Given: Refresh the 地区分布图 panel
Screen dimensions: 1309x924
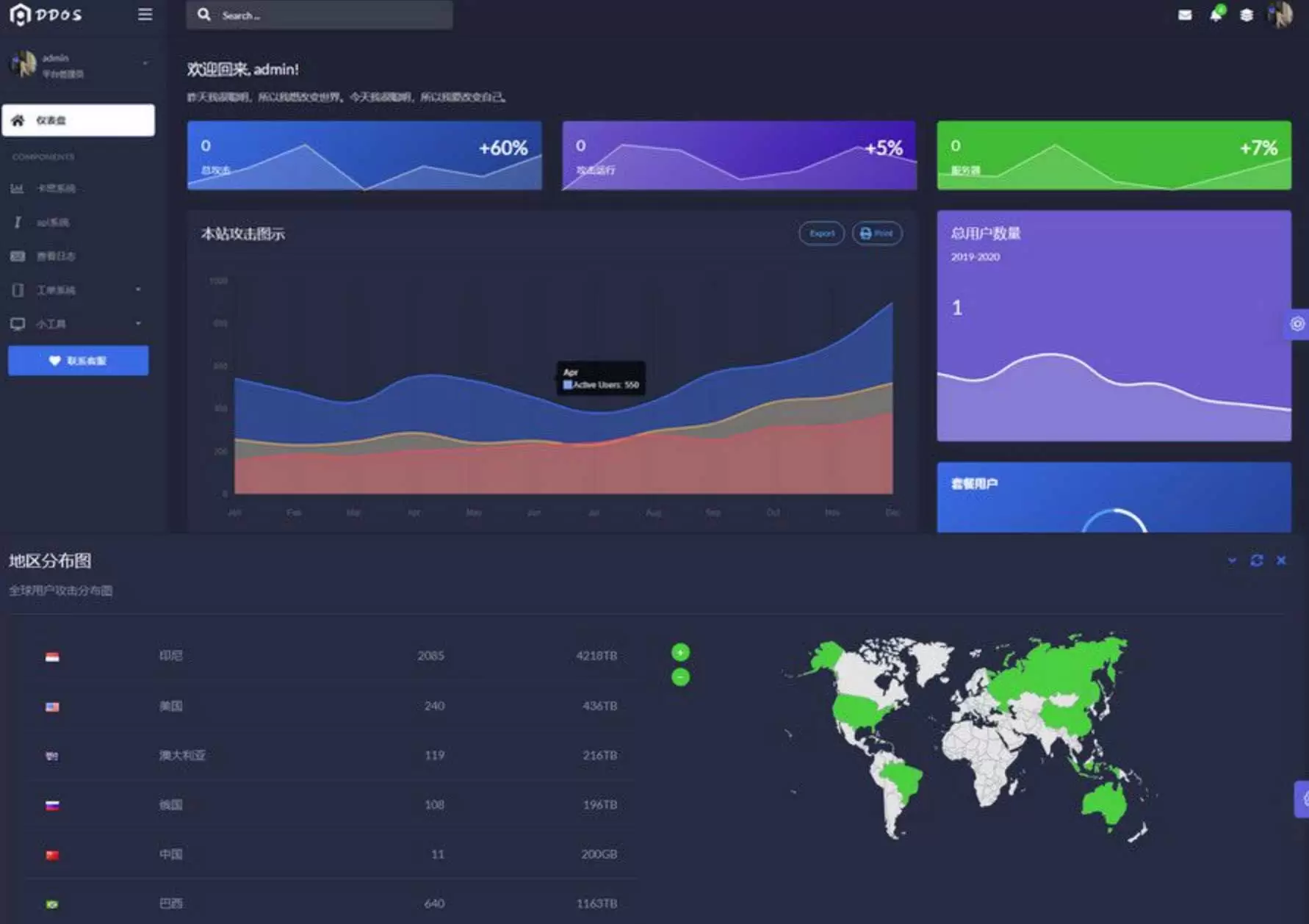Looking at the screenshot, I should (1257, 560).
